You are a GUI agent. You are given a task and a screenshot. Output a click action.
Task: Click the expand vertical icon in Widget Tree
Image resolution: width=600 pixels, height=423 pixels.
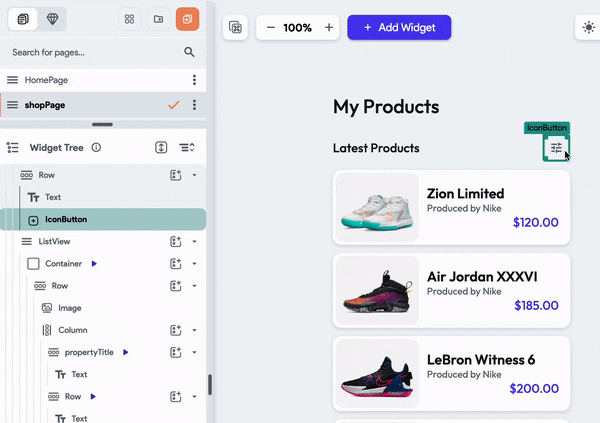click(161, 147)
